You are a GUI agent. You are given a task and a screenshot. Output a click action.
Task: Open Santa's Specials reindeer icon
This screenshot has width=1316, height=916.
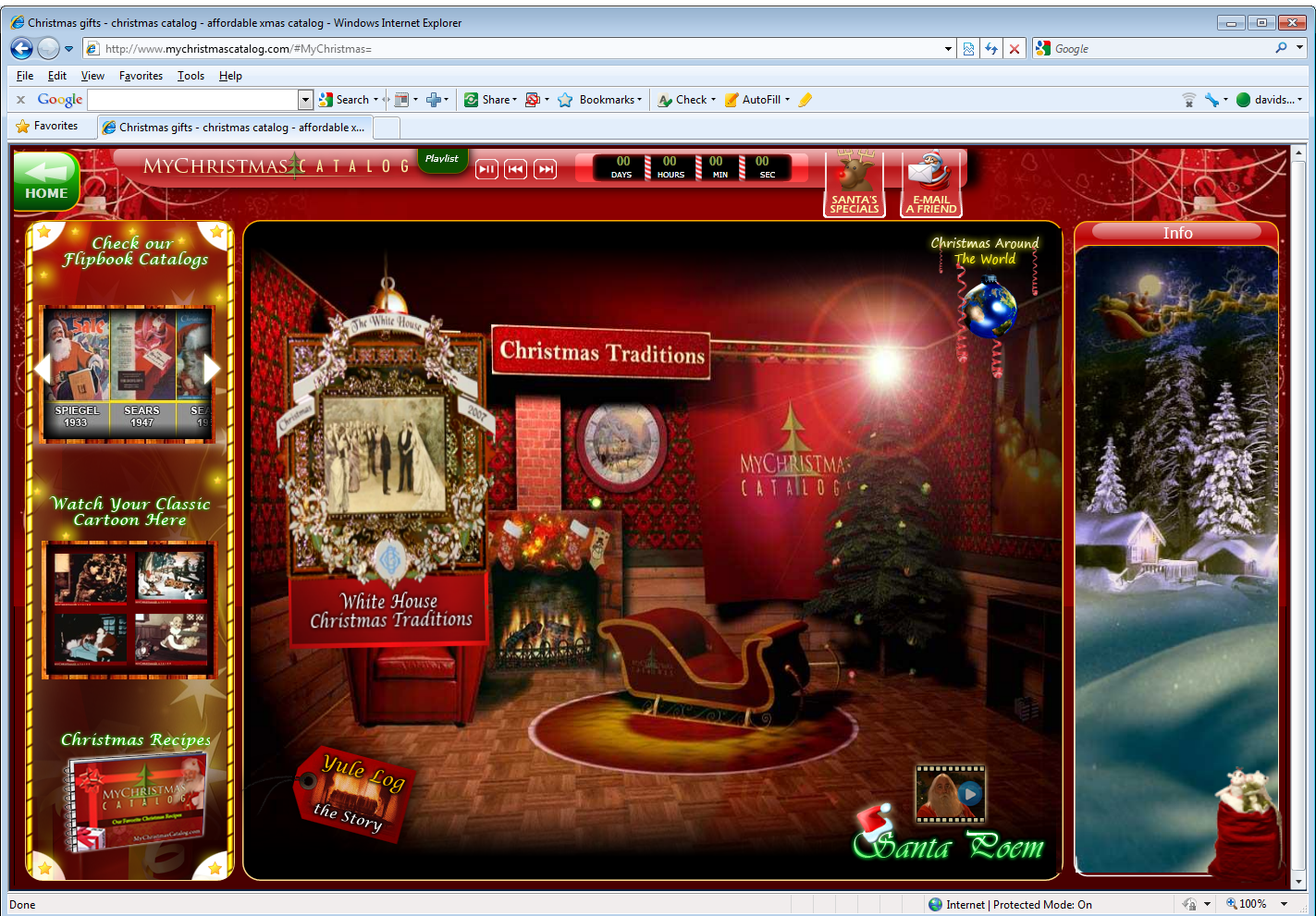pyautogui.click(x=855, y=183)
